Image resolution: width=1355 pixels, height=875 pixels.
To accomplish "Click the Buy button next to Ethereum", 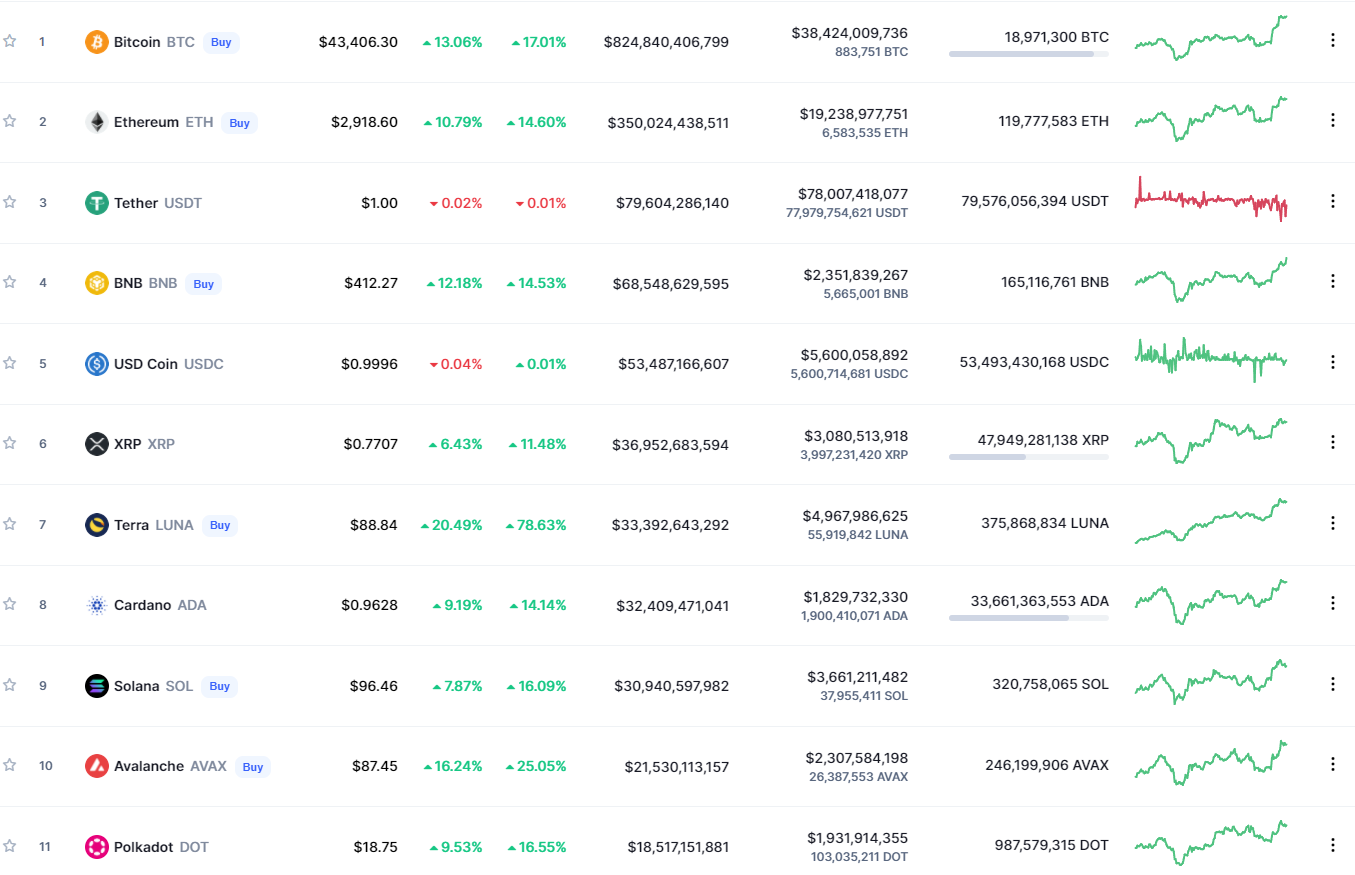I will [x=239, y=123].
